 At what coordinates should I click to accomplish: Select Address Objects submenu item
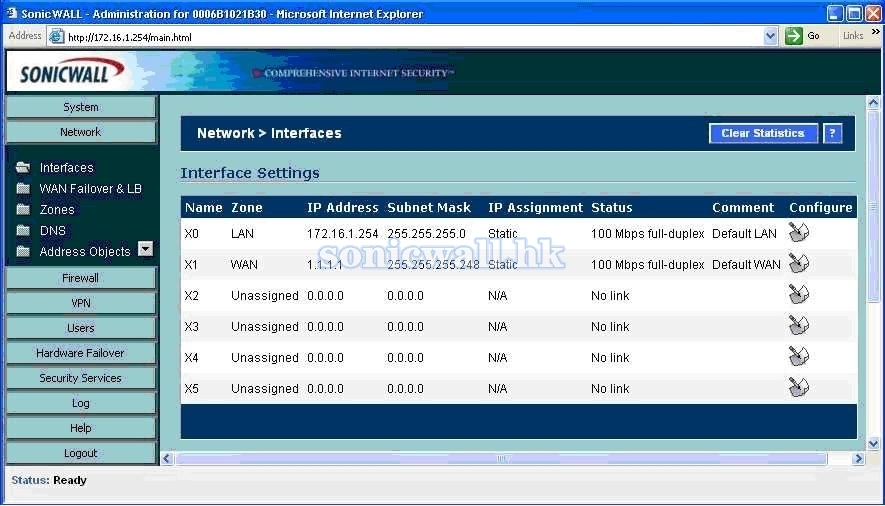[x=85, y=252]
